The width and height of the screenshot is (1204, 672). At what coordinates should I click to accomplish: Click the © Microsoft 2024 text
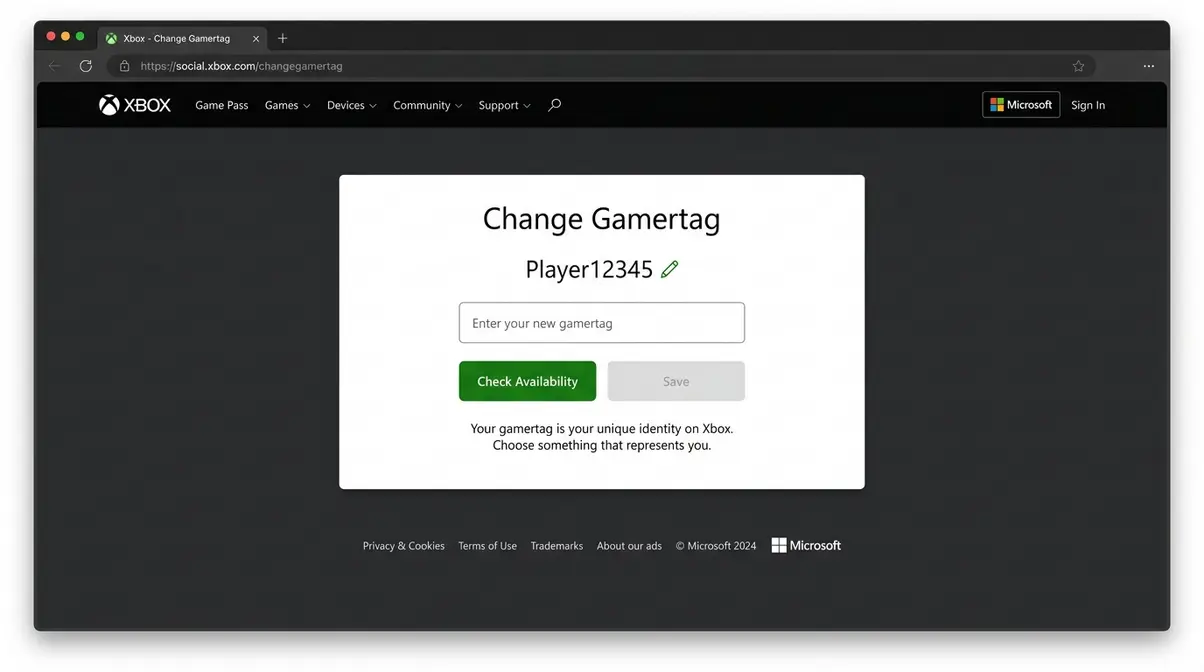pyautogui.click(x=716, y=546)
